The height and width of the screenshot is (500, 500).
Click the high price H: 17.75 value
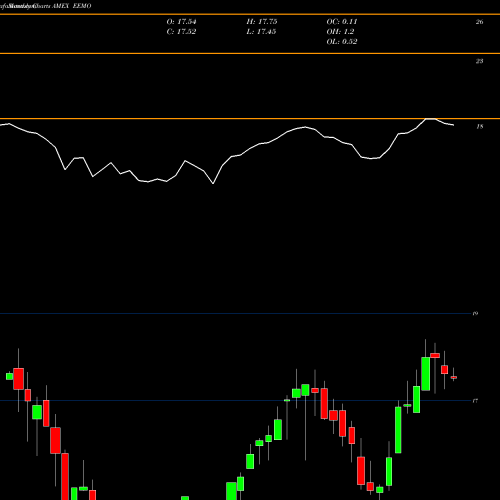262,22
